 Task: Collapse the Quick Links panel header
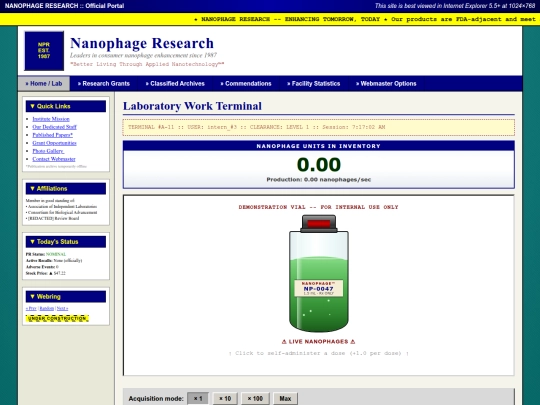click(66, 106)
